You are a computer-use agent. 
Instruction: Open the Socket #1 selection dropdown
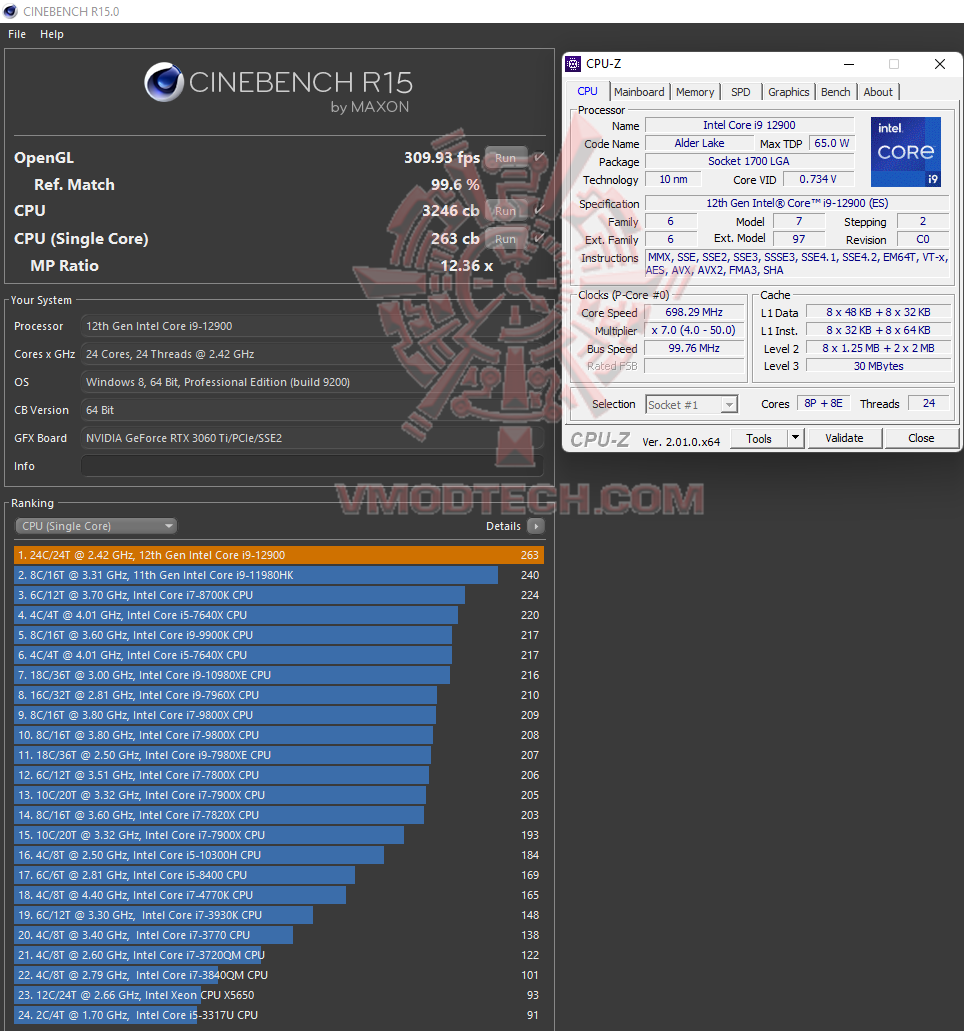(691, 404)
